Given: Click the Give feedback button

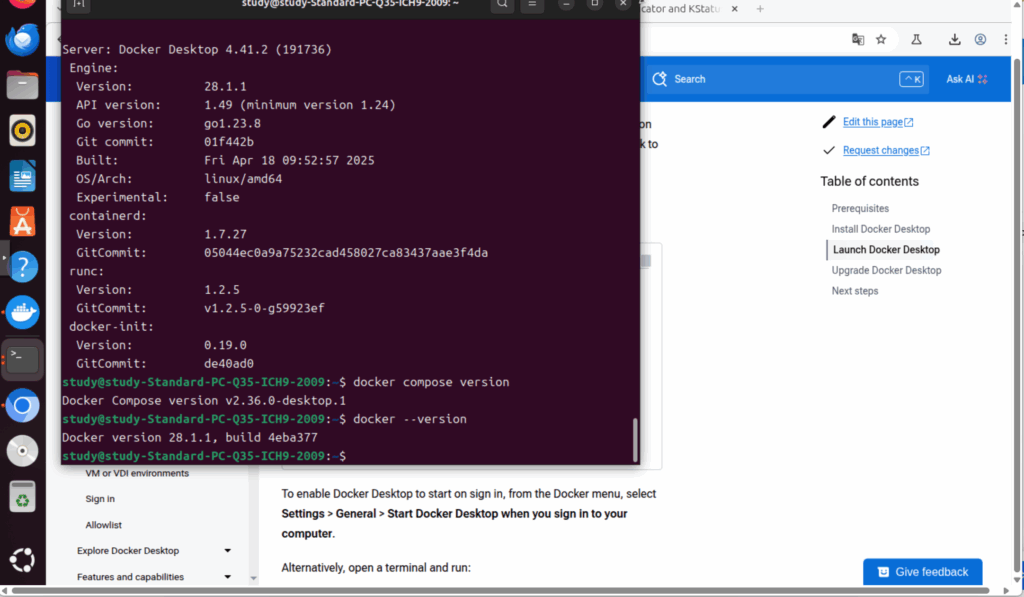Looking at the screenshot, I should coord(922,572).
